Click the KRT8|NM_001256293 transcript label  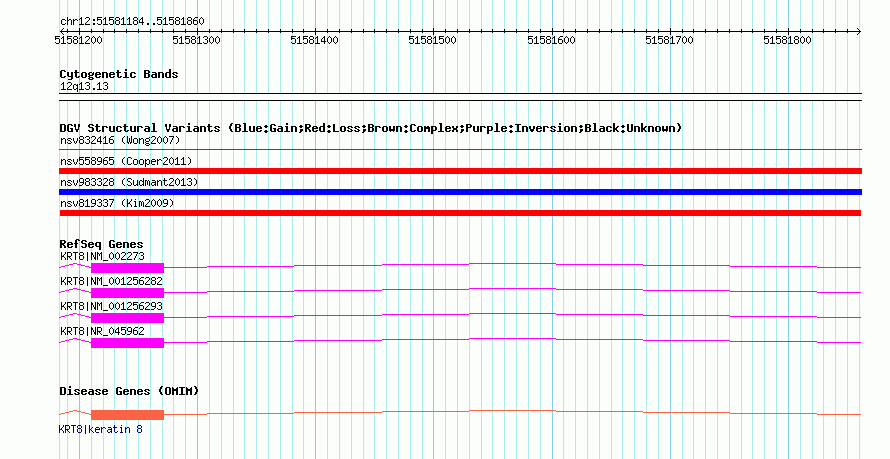[111, 306]
